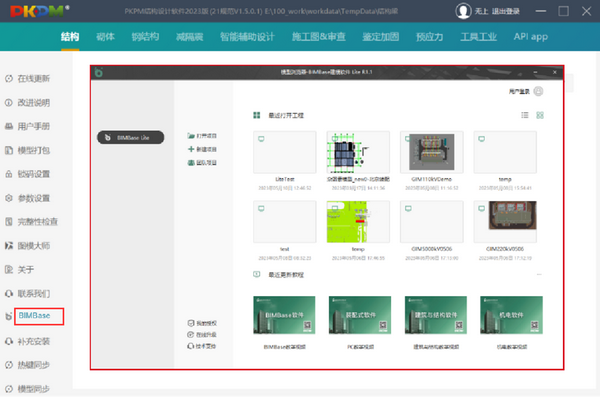Screen dimensions: 600x397
Task: Open the 减隔震 tab
Action: [189, 37]
